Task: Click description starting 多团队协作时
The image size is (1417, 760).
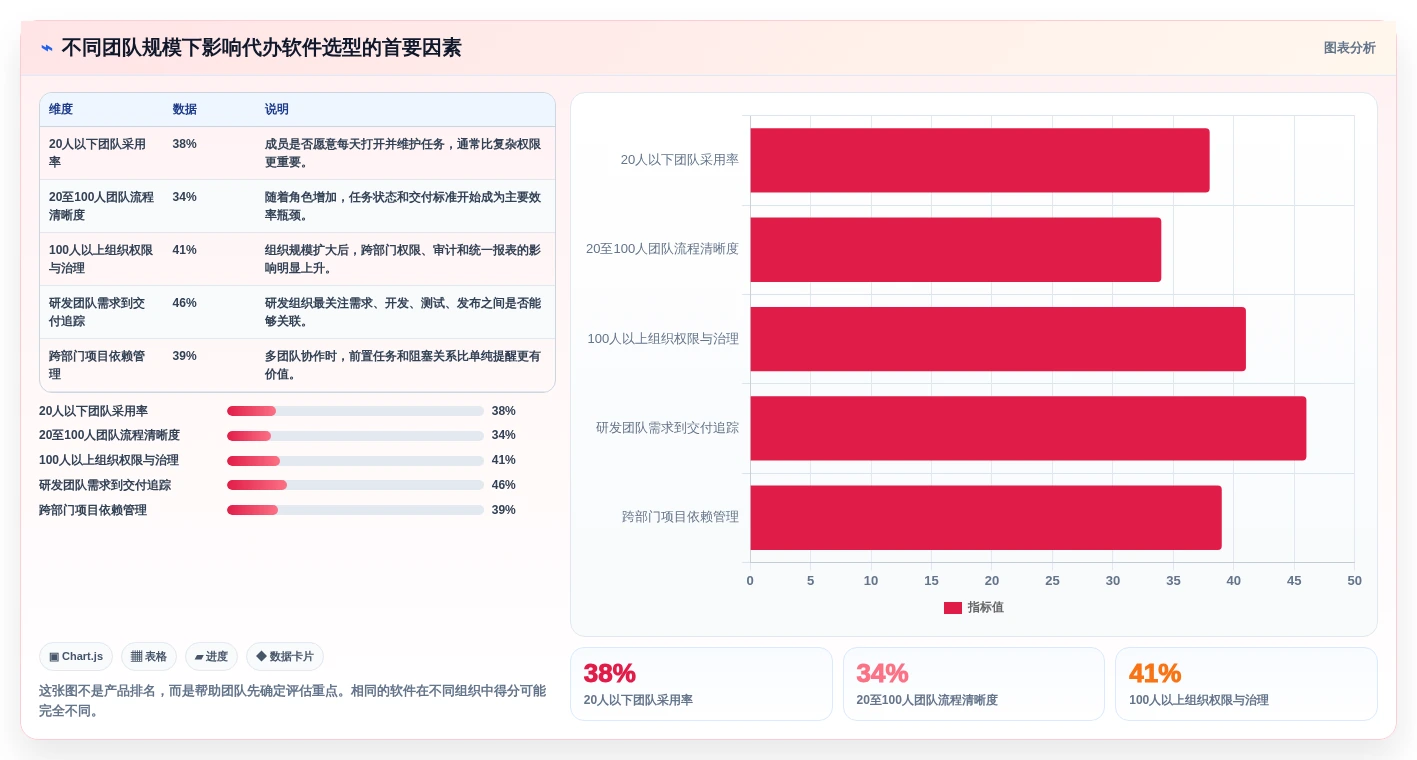Action: (403, 365)
